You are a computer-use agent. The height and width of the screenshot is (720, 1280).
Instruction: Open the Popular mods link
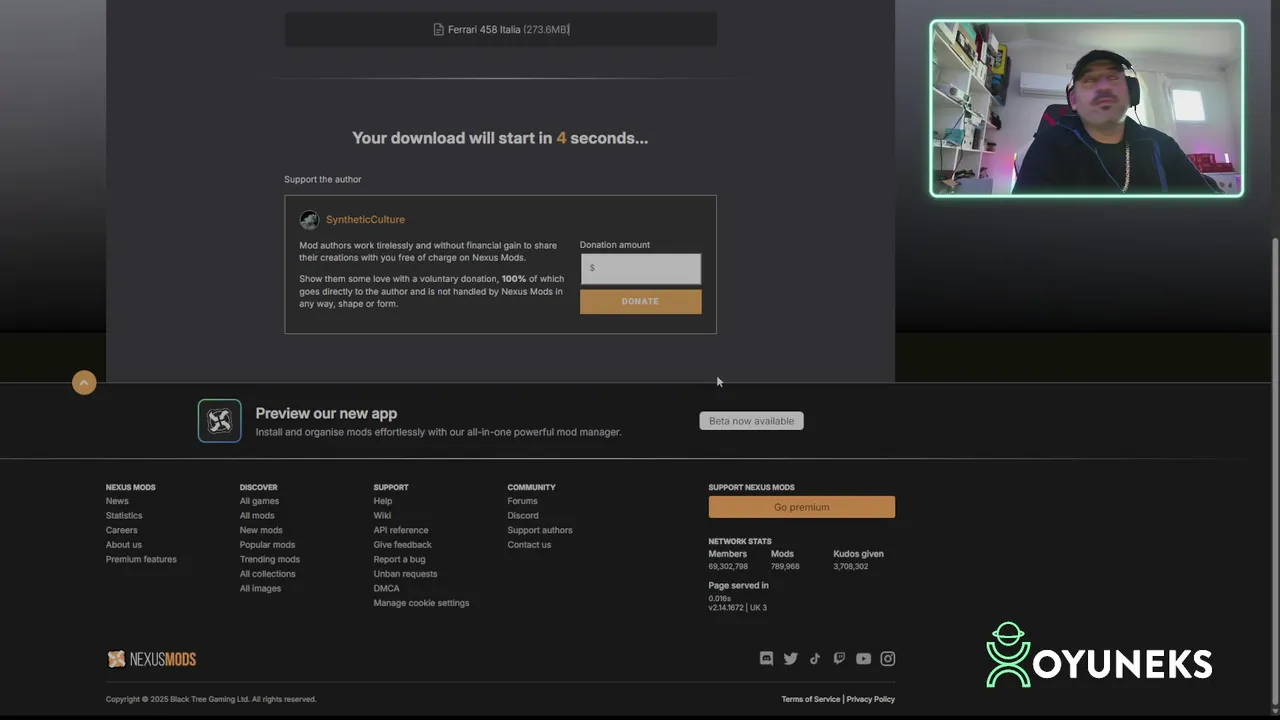tap(267, 545)
